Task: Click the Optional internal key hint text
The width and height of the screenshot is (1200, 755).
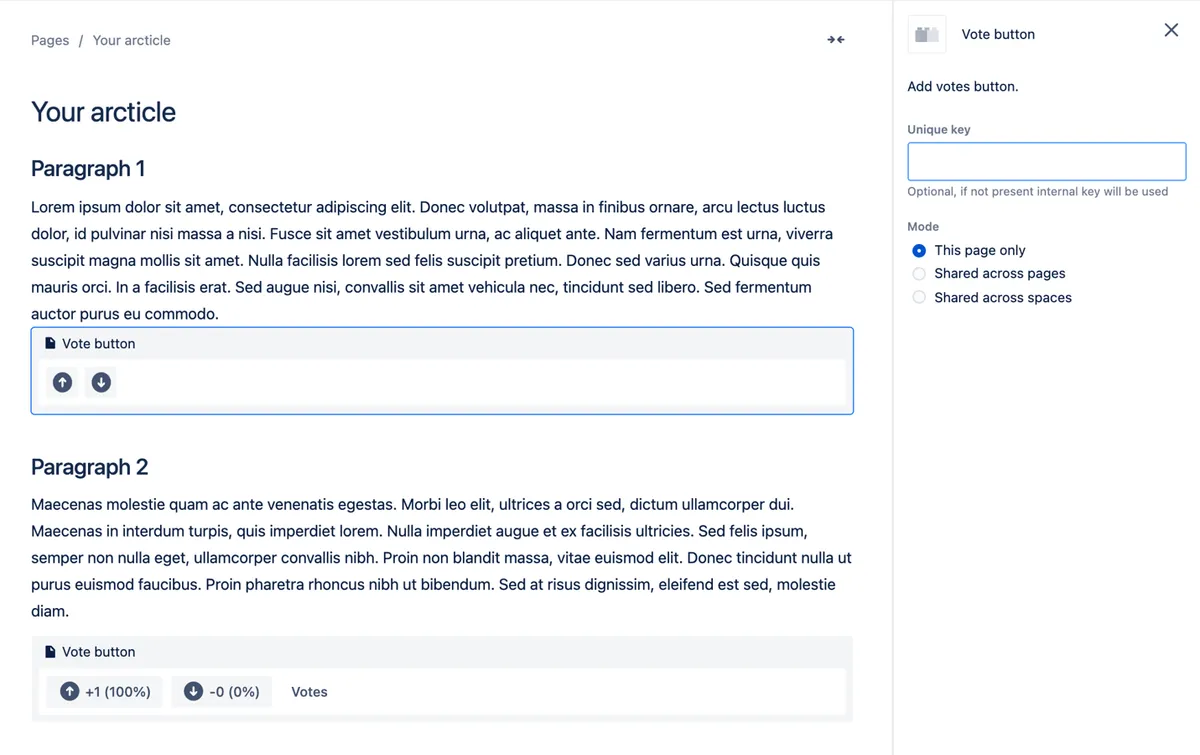Action: coord(1037,191)
